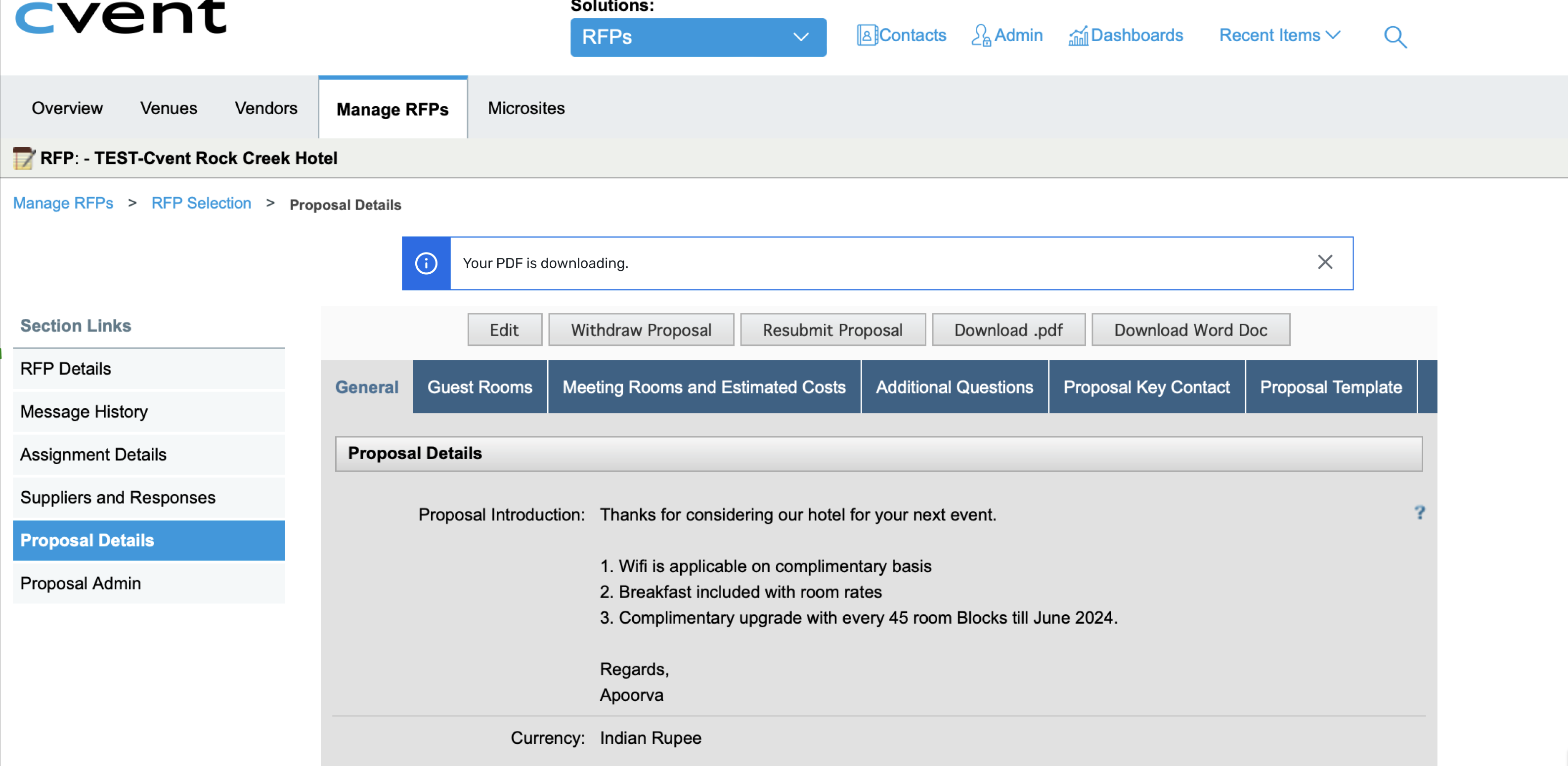Click the Download .pdf button
1568x766 pixels.
(1008, 330)
